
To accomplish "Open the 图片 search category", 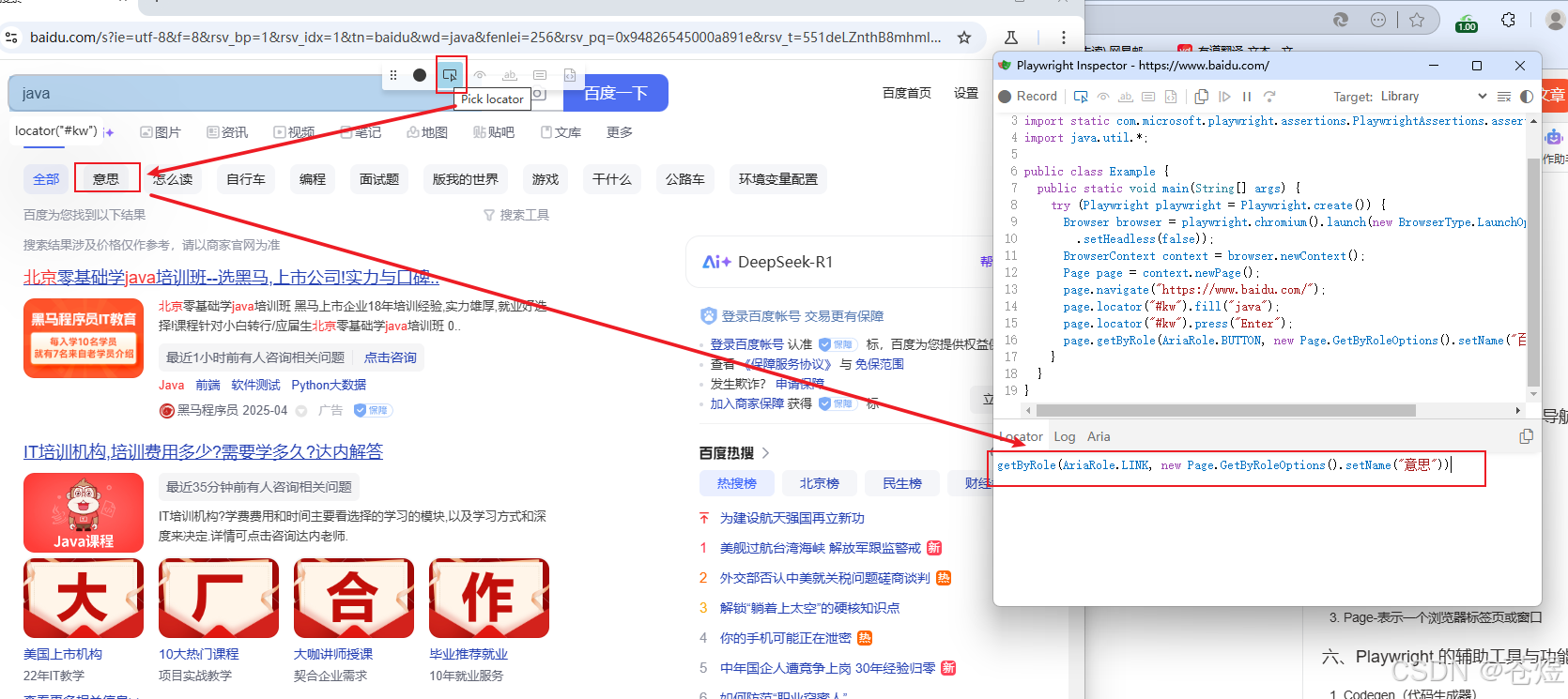I will [x=161, y=132].
